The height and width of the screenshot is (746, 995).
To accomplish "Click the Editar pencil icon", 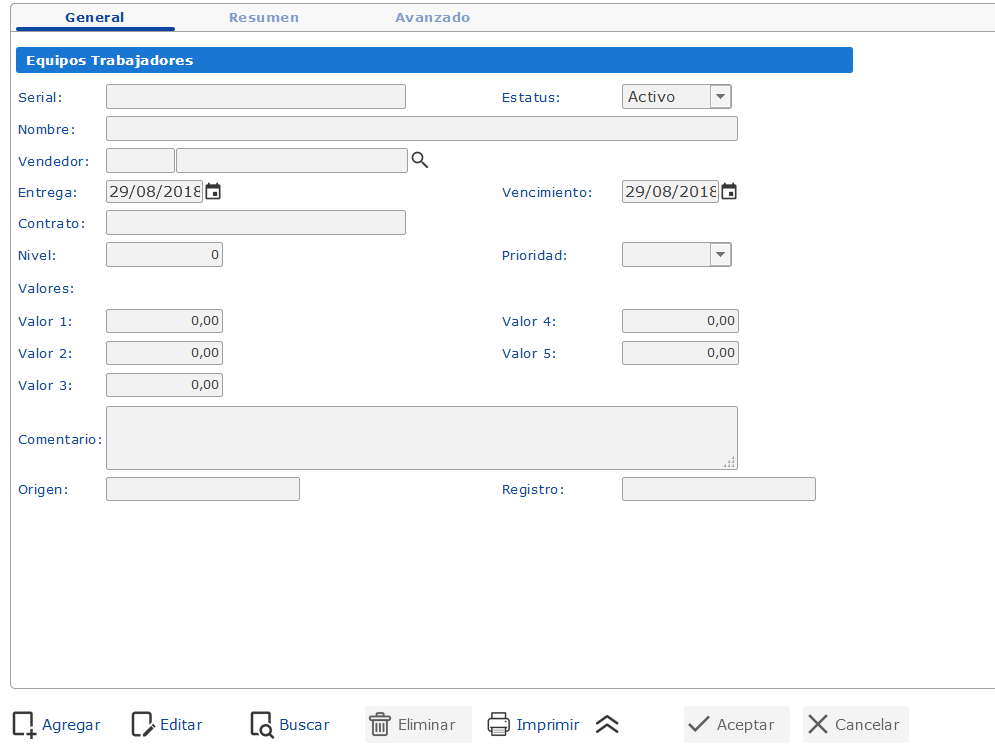I will [143, 725].
